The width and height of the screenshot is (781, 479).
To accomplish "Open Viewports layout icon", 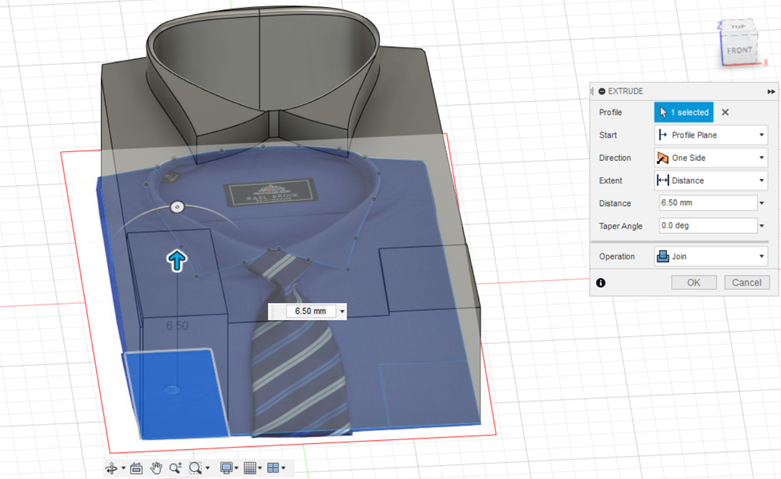I will point(274,467).
